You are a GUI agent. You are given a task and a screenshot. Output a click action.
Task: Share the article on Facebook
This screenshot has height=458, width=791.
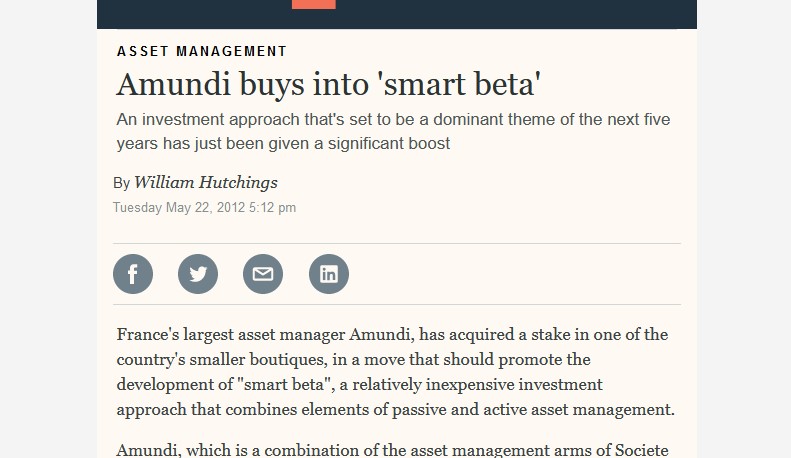click(133, 274)
